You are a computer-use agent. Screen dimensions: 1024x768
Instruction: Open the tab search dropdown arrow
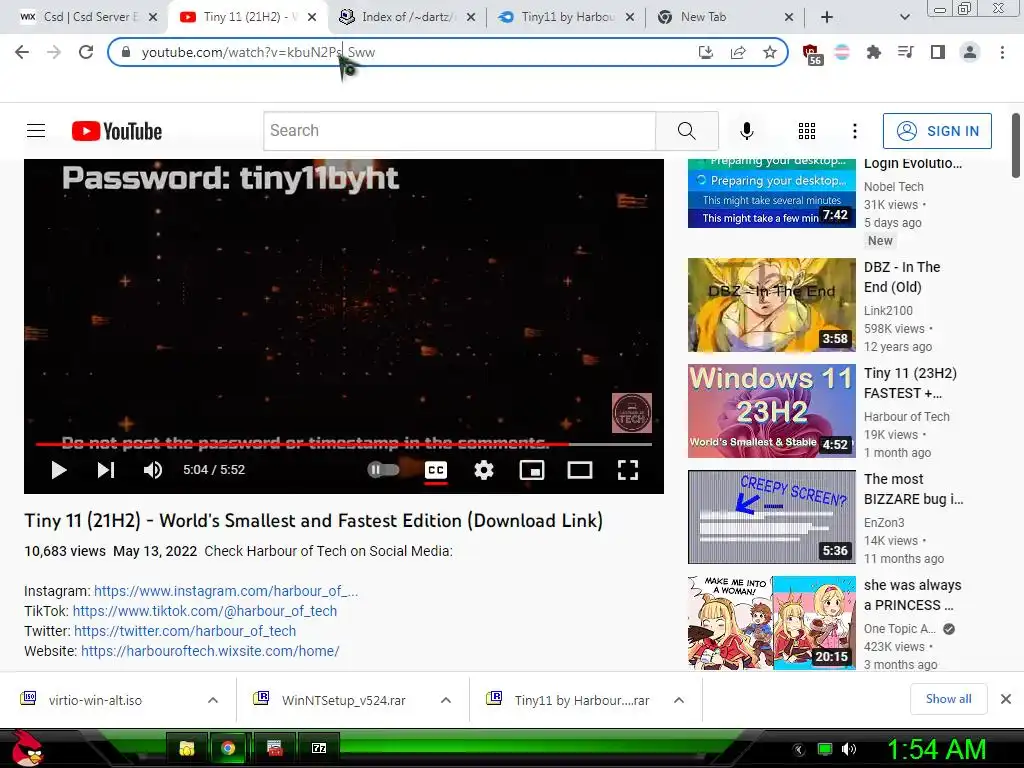pyautogui.click(x=904, y=17)
